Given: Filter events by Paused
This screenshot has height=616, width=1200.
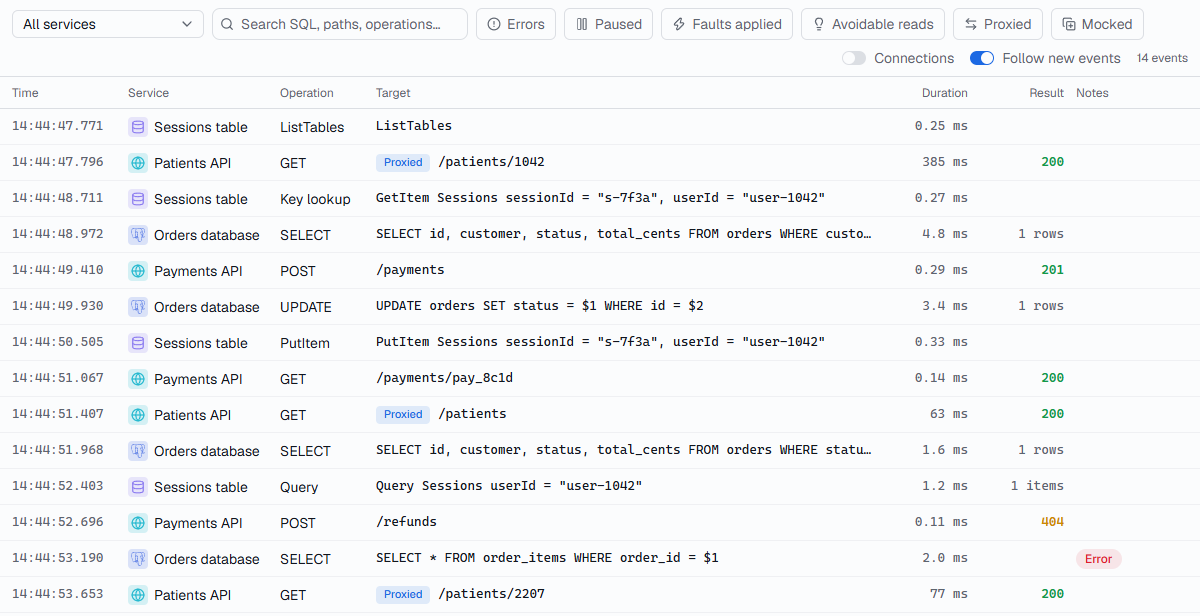Looking at the screenshot, I should pyautogui.click(x=608, y=24).
